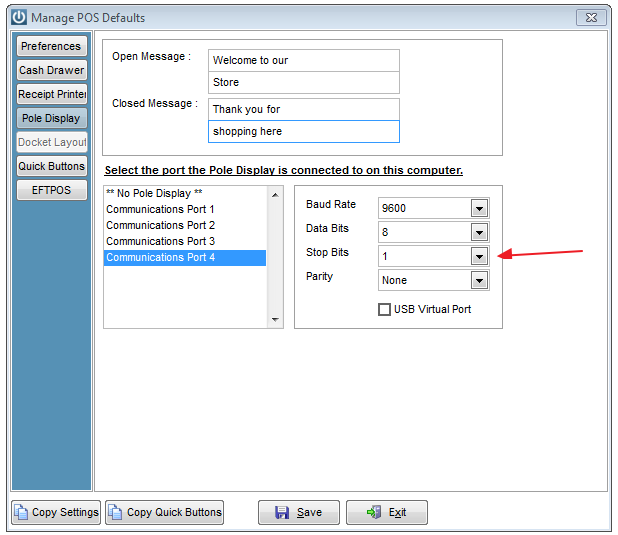The width and height of the screenshot is (618, 535).
Task: Click the Docket Layout section button
Action: [x=52, y=142]
